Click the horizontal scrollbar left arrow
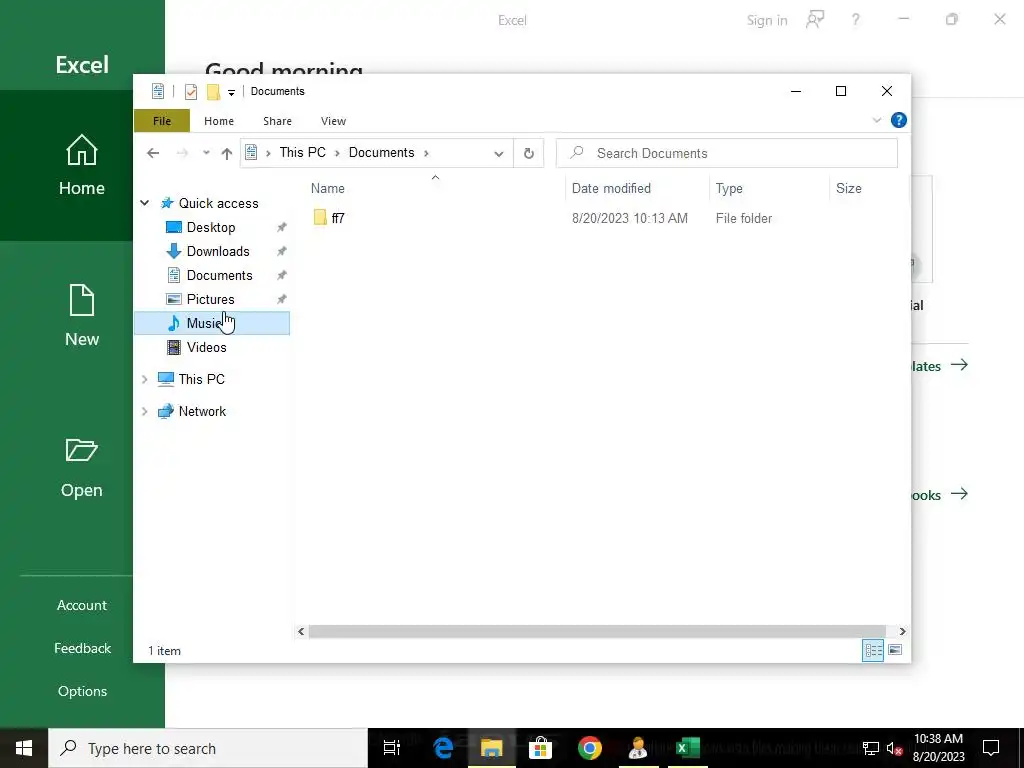This screenshot has height=768, width=1024. (301, 632)
